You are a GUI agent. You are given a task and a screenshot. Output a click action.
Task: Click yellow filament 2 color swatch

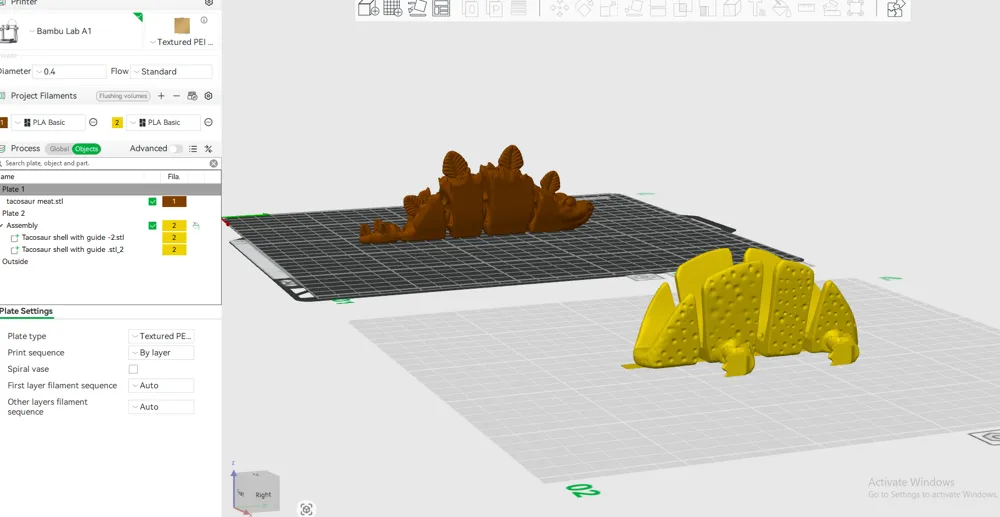tap(117, 122)
